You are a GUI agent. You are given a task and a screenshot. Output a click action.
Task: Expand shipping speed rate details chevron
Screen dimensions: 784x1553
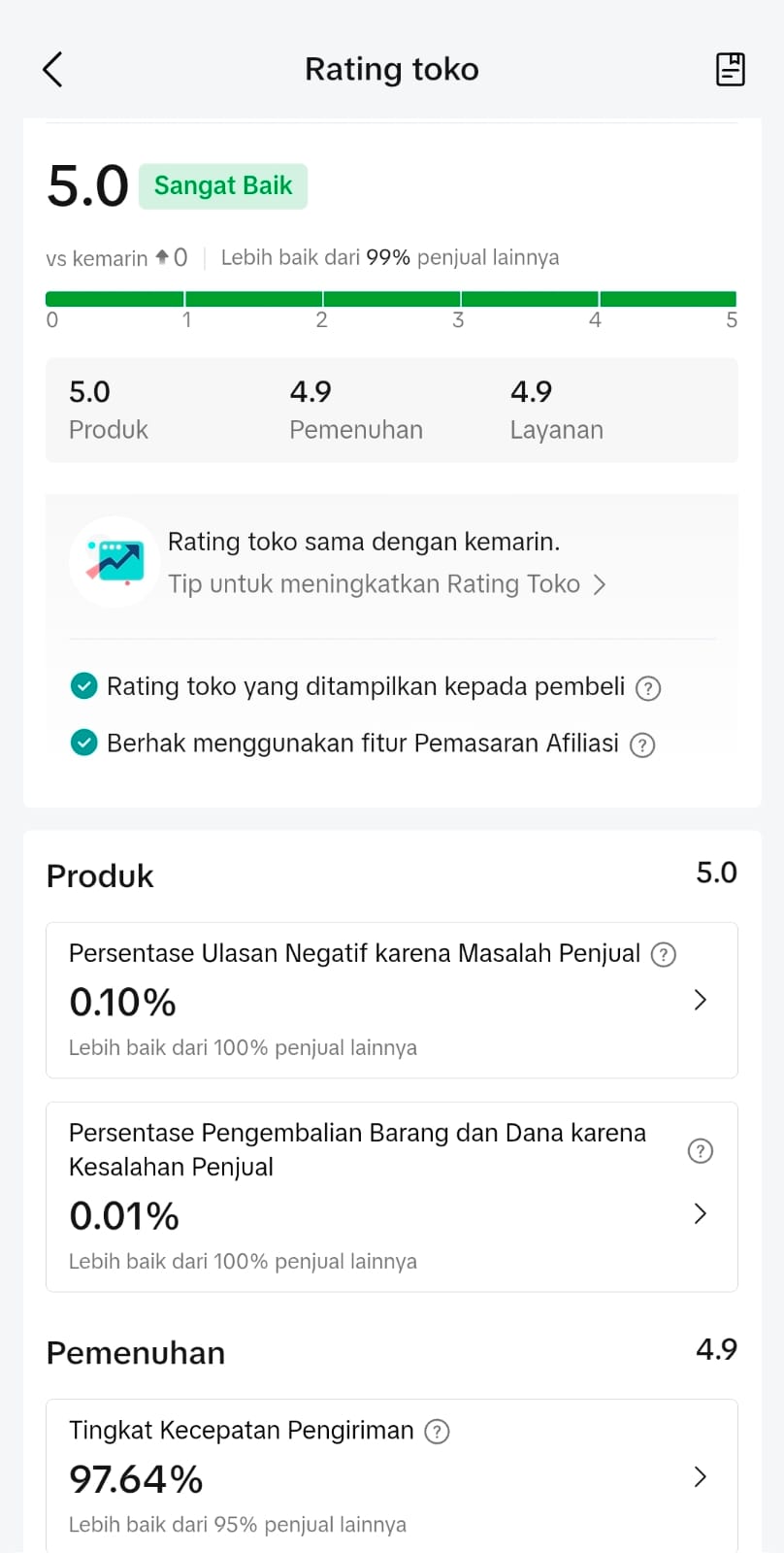[x=700, y=1476]
